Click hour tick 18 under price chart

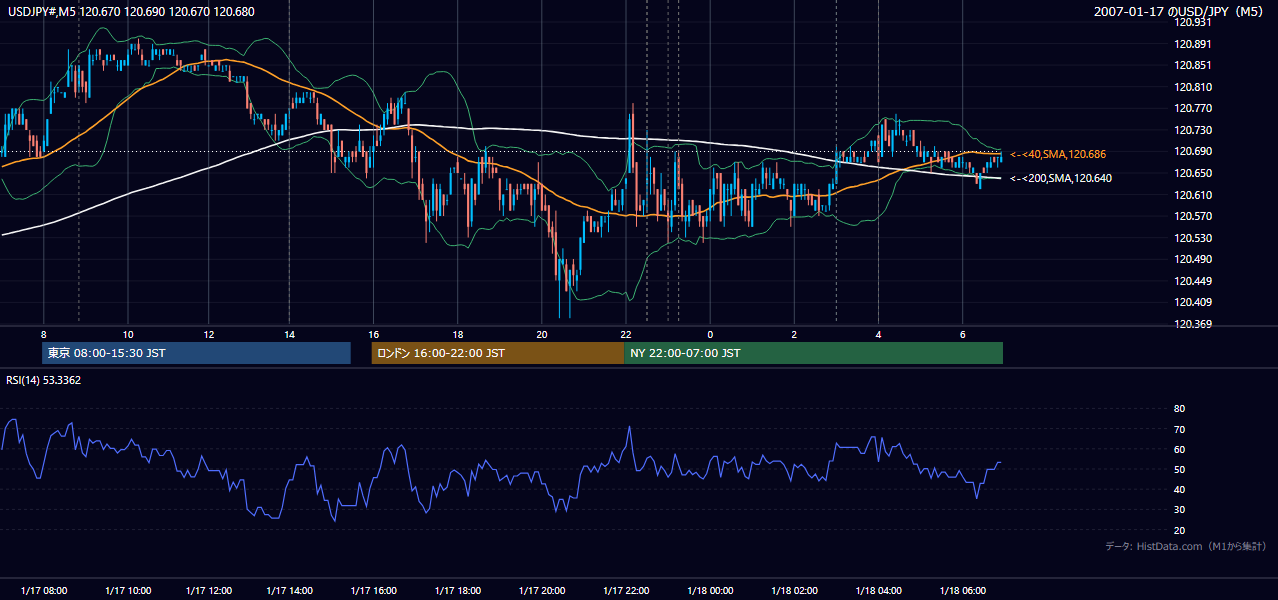click(x=457, y=334)
